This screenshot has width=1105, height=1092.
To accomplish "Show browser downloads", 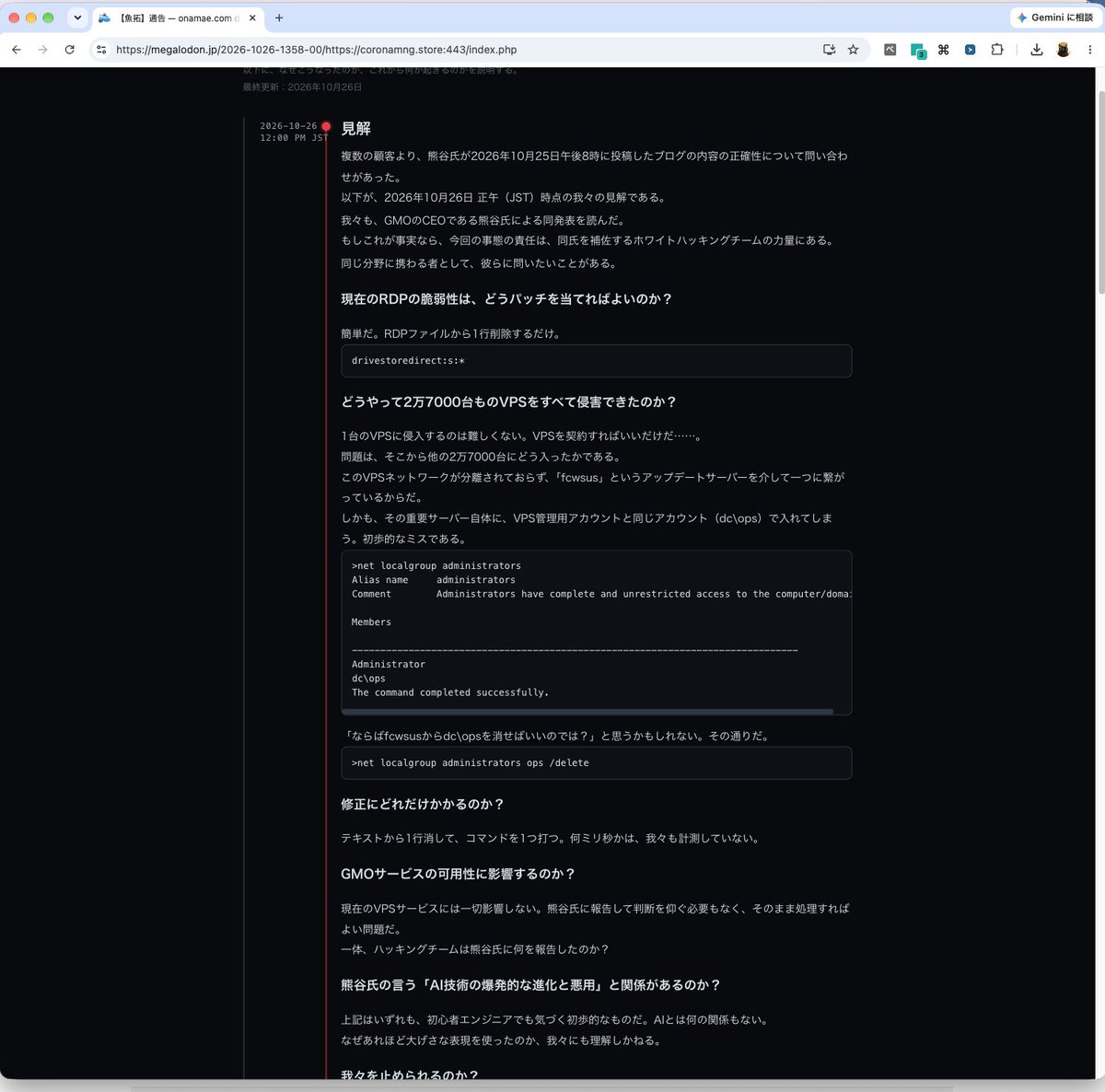I will (1036, 50).
